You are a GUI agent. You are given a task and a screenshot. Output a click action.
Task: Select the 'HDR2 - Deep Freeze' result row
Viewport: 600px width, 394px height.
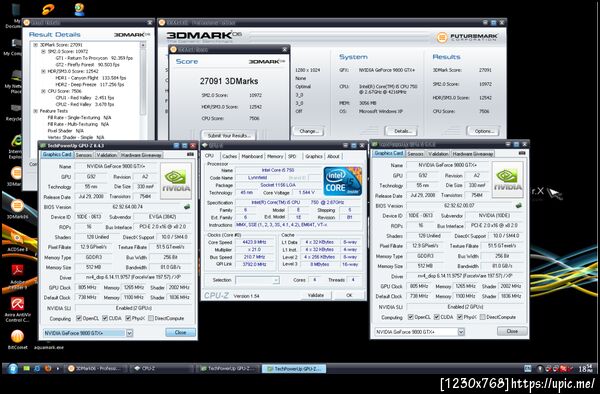click(90, 85)
